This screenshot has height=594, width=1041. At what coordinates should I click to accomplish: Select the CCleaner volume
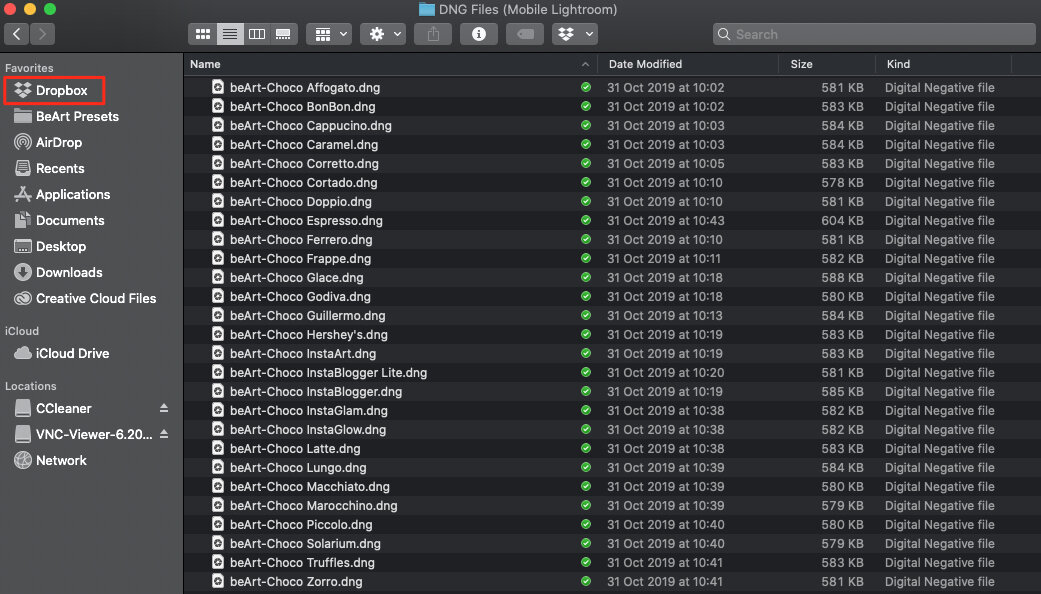[x=53, y=408]
